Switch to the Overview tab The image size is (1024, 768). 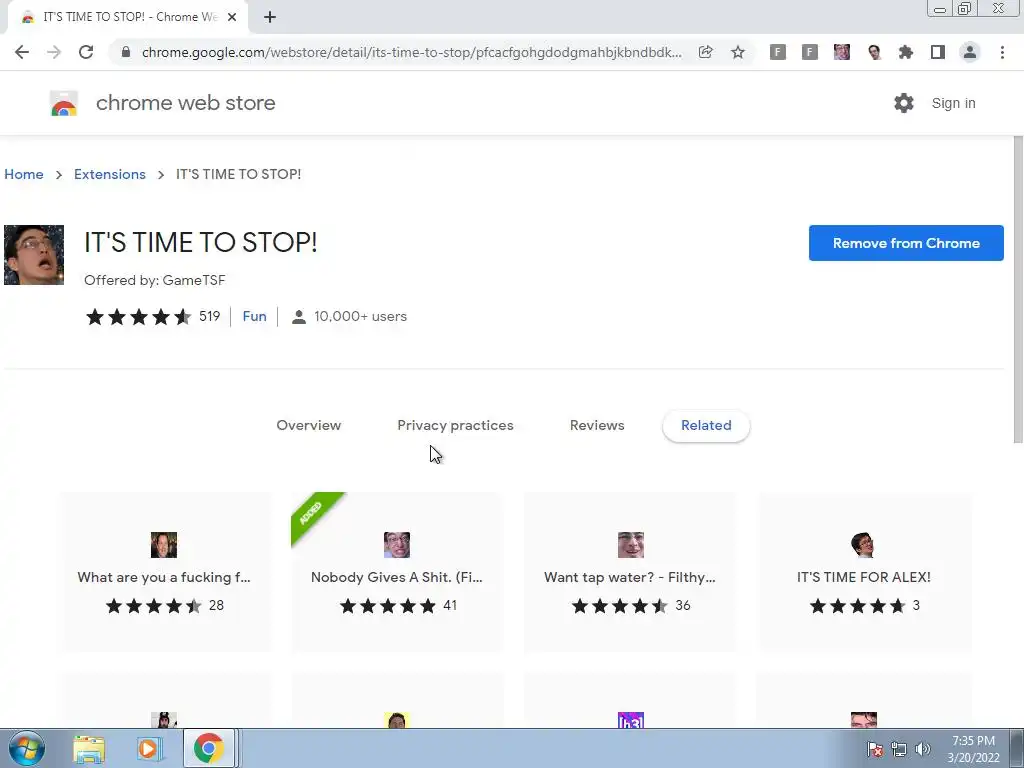[x=309, y=426]
